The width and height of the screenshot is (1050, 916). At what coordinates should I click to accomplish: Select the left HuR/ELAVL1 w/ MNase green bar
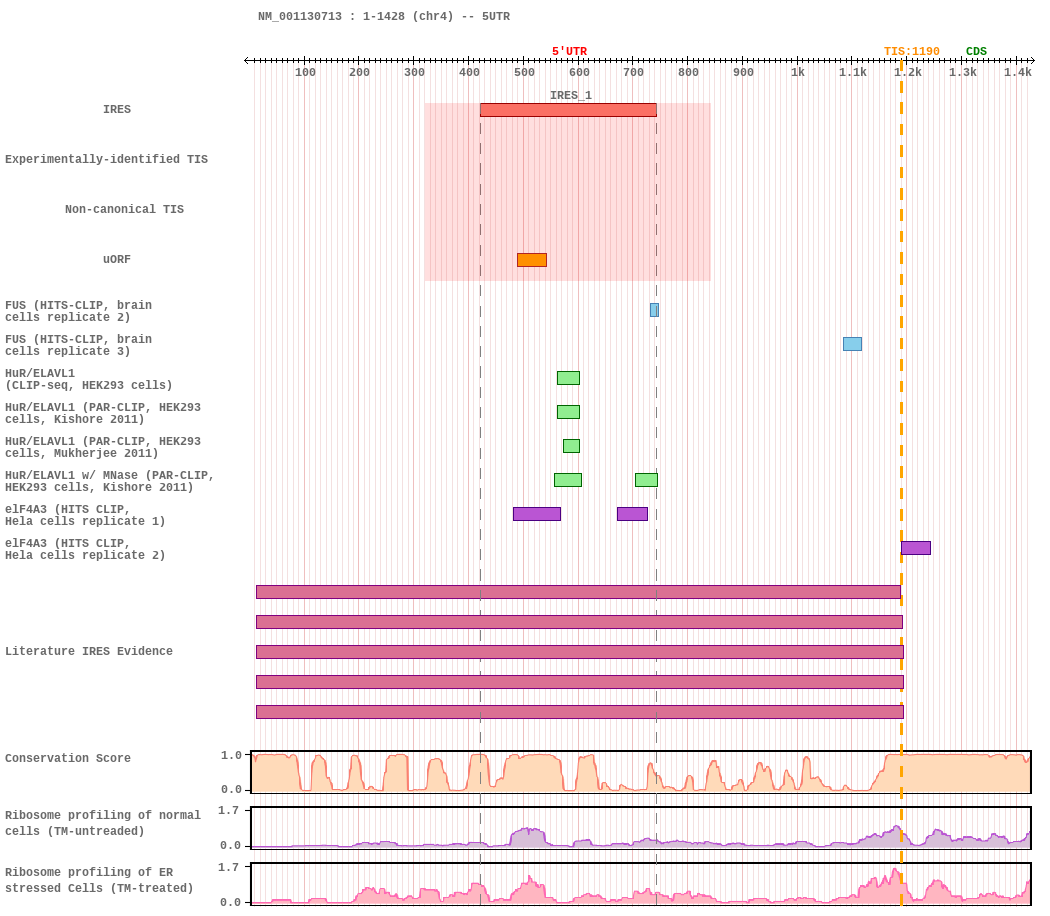pyautogui.click(x=568, y=480)
